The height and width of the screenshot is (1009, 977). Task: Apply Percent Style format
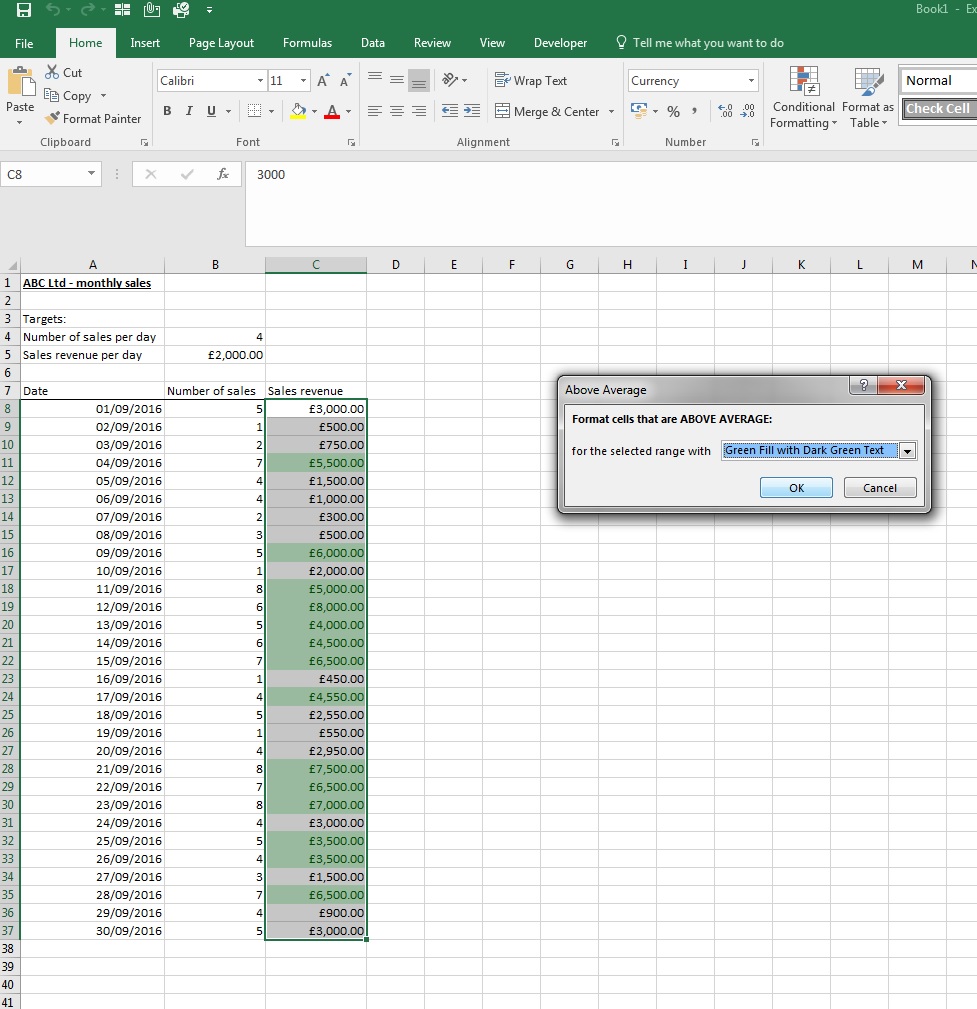673,111
